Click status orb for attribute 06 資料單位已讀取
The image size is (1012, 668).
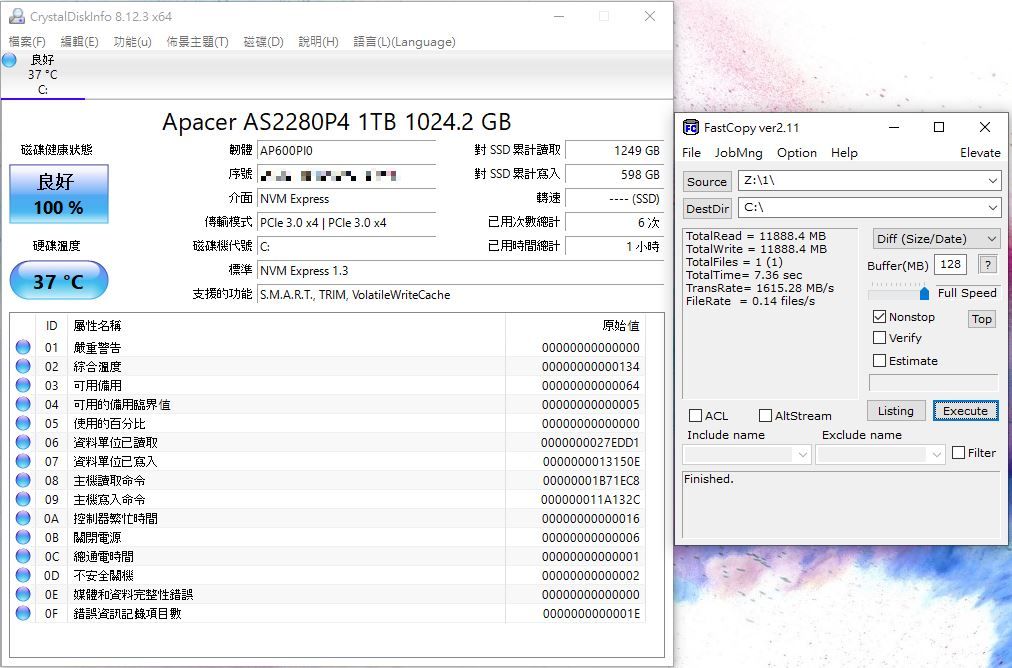coord(23,442)
